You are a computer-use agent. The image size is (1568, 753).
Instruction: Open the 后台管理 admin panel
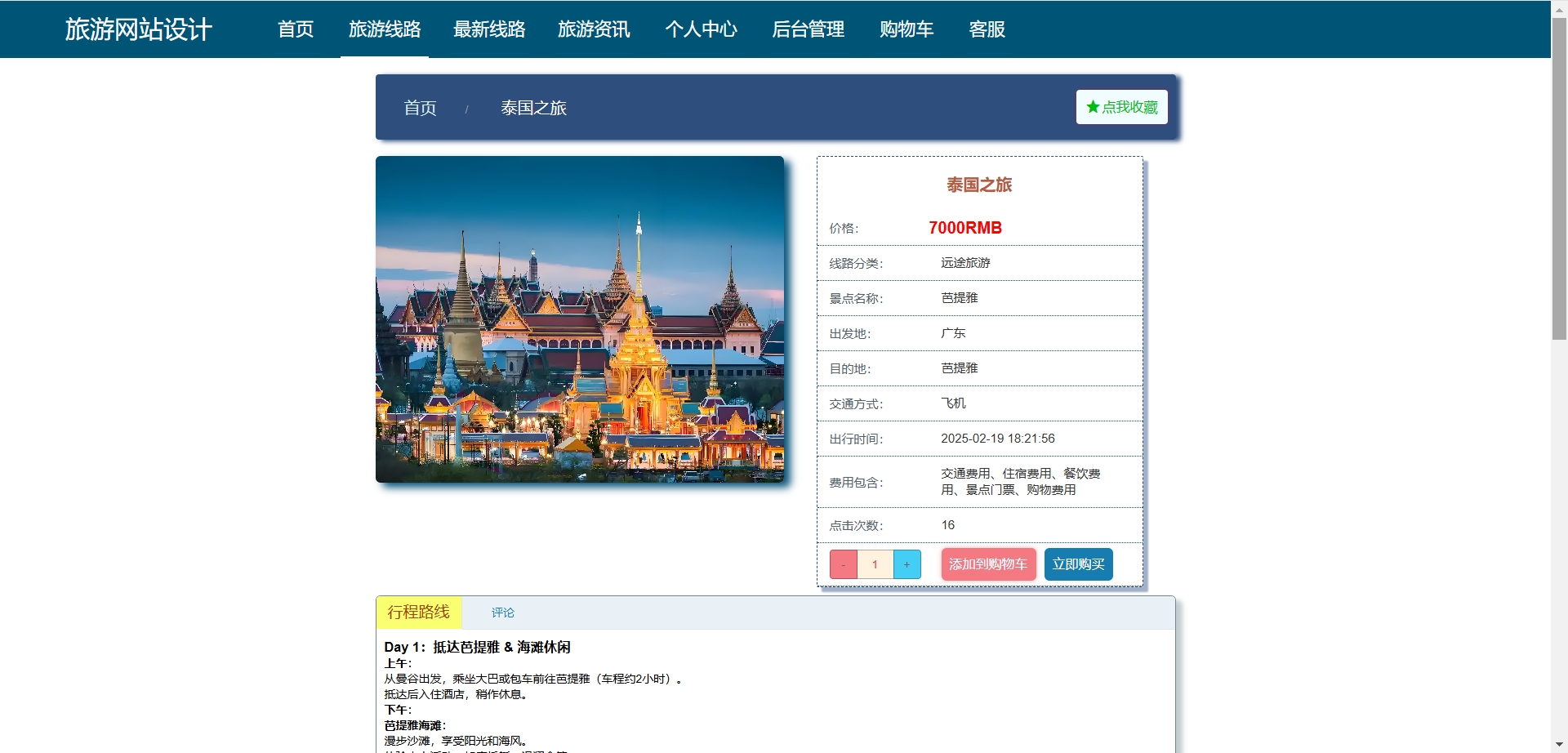(x=808, y=29)
